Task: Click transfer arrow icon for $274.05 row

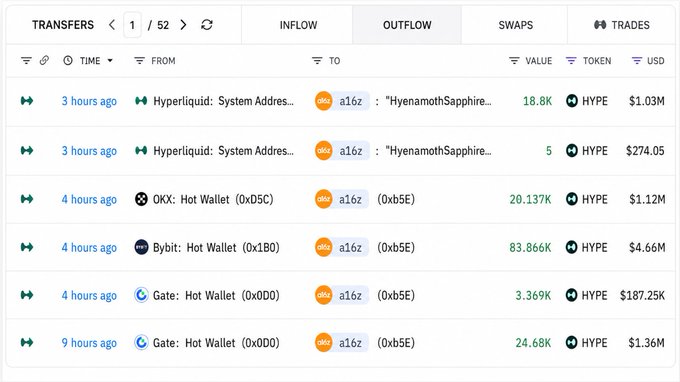Action: pyautogui.click(x=27, y=150)
